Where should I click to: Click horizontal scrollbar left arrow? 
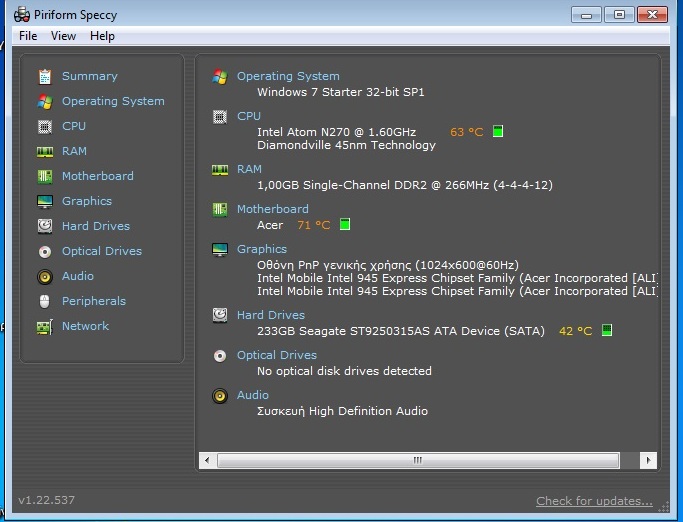[x=207, y=460]
